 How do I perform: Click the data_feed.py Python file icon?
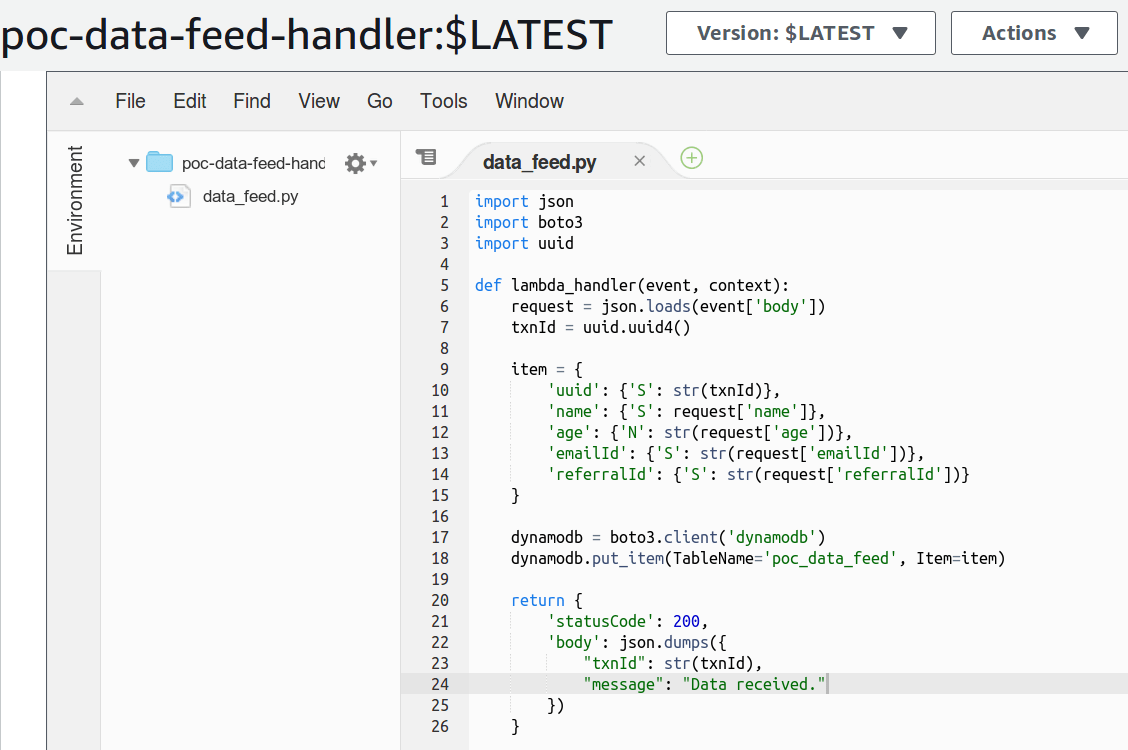(178, 196)
